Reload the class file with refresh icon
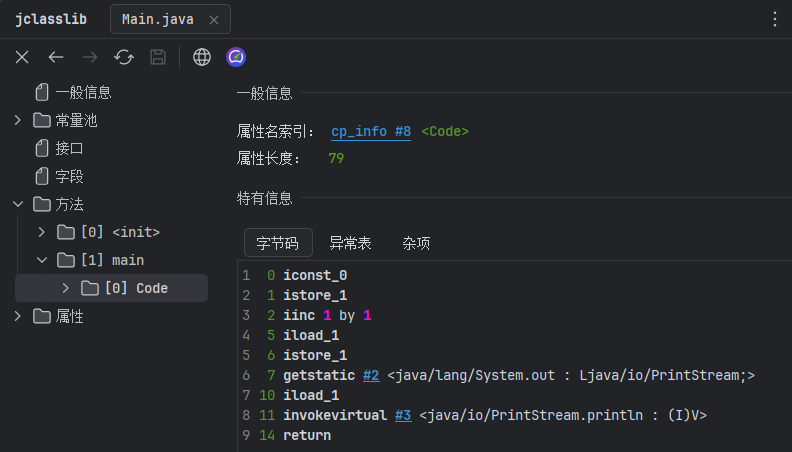Screen dimensions: 792x452 (x=124, y=57)
